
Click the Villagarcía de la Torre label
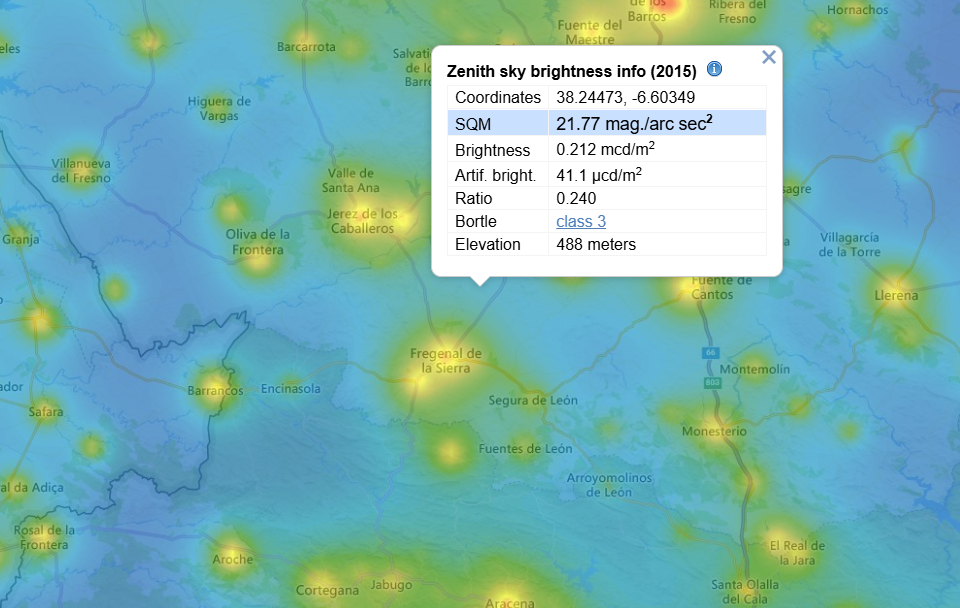click(850, 244)
